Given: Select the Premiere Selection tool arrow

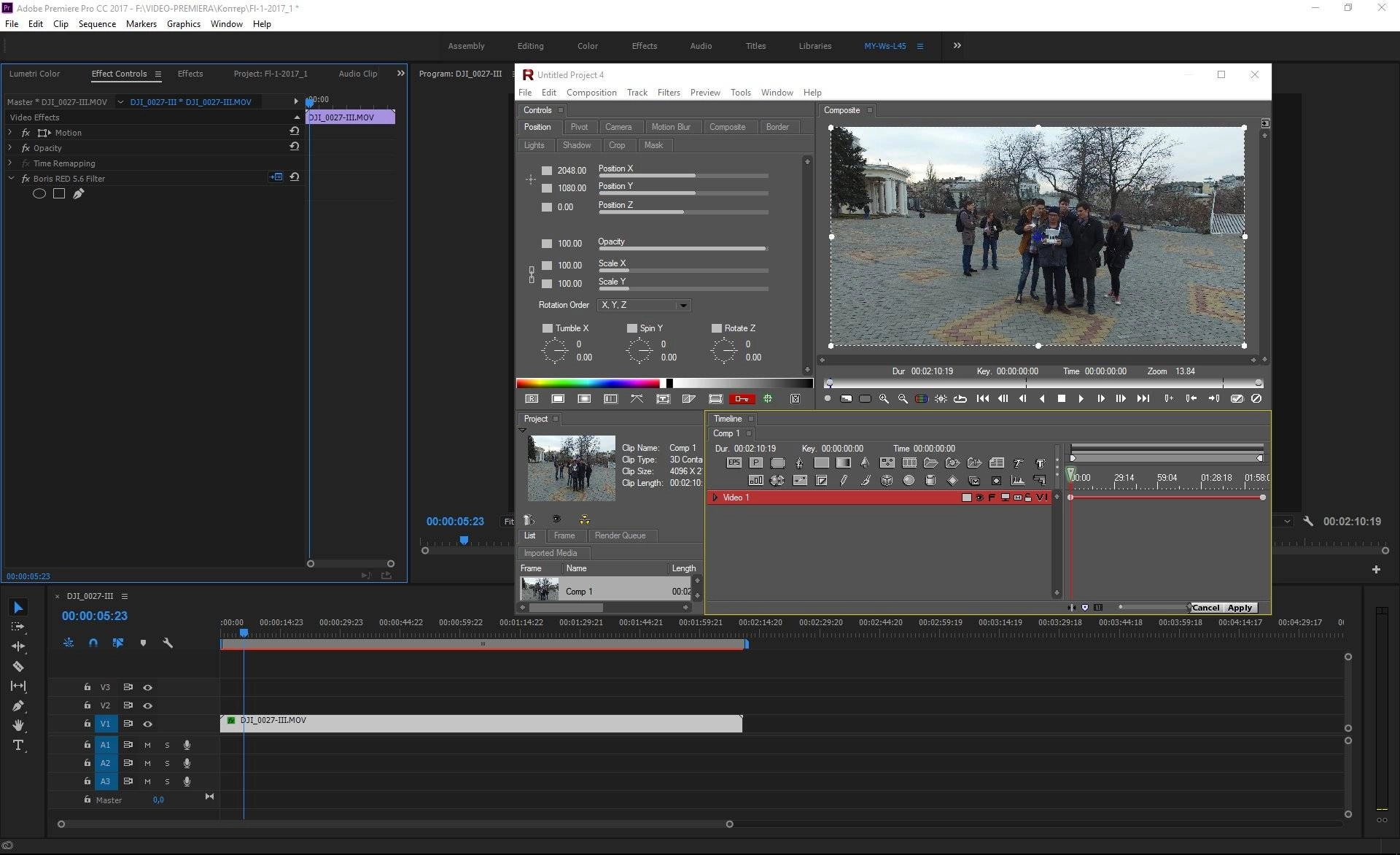Looking at the screenshot, I should [18, 608].
